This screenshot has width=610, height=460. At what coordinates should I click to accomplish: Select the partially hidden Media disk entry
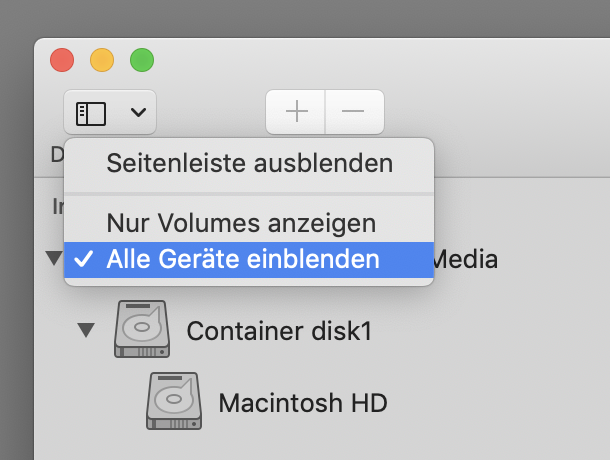(x=465, y=260)
